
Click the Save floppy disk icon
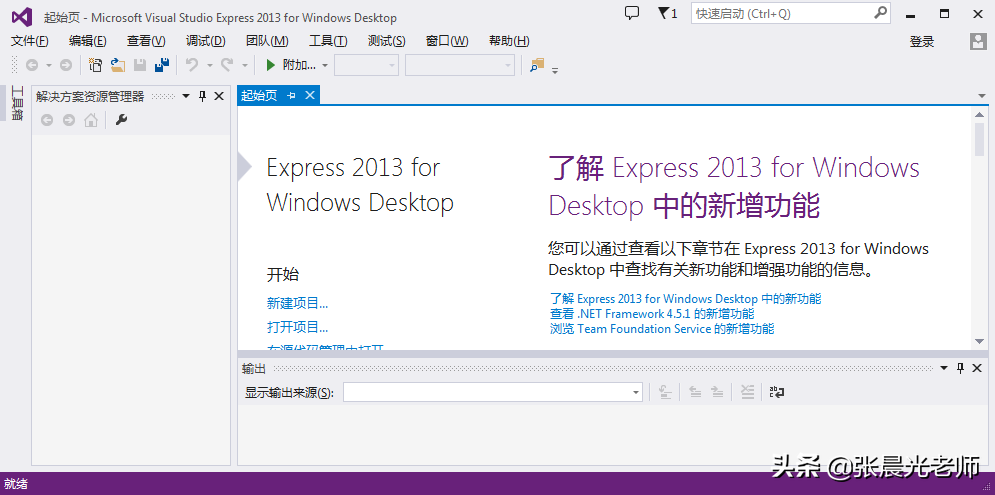coord(140,65)
